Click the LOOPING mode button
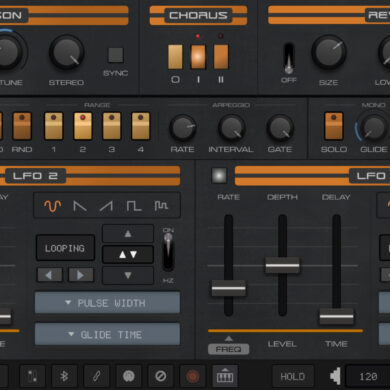The image size is (390, 390). (x=65, y=248)
